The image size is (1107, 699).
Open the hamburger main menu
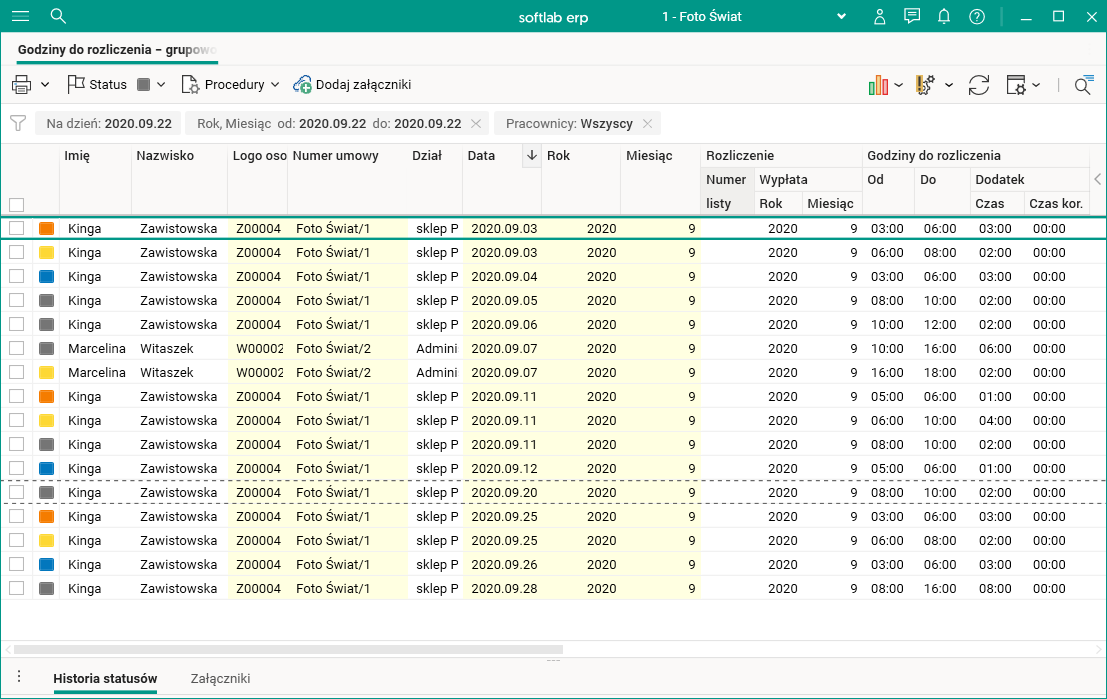coord(20,16)
